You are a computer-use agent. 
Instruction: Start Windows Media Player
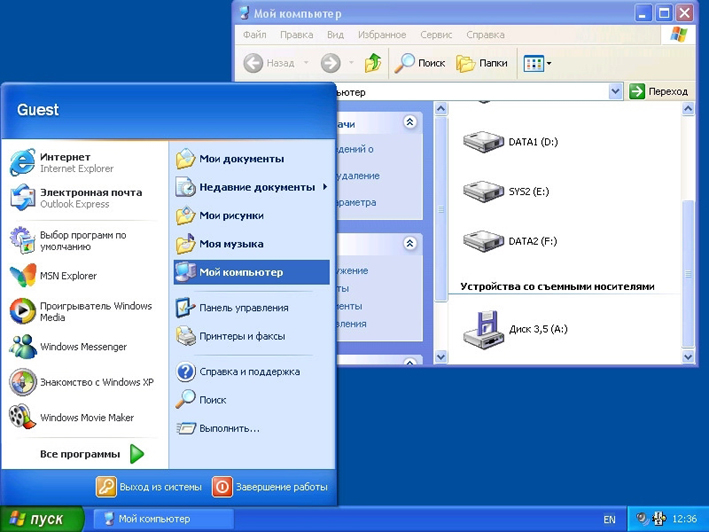point(80,312)
